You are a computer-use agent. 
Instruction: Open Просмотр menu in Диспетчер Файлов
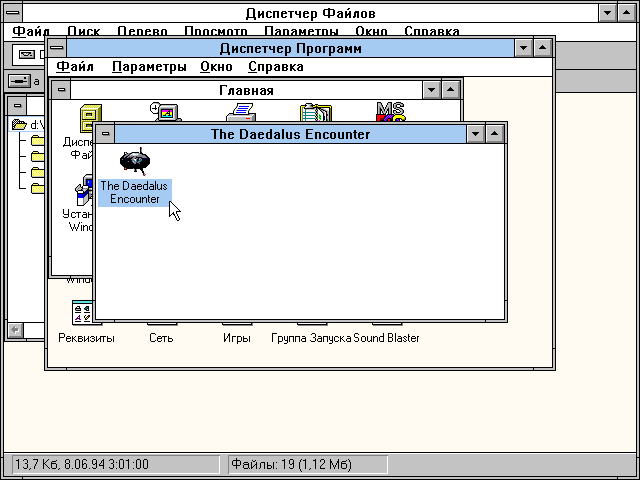click(216, 31)
